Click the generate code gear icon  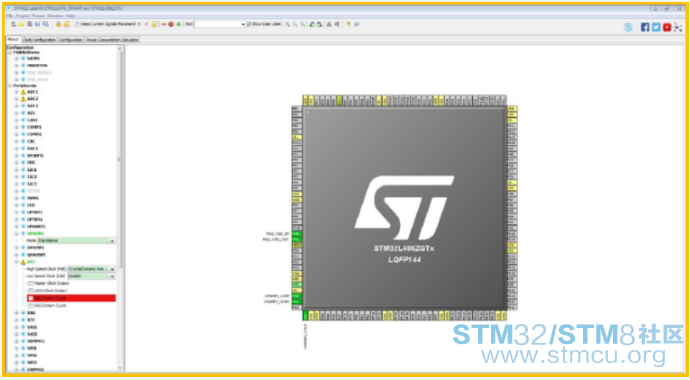(59, 24)
